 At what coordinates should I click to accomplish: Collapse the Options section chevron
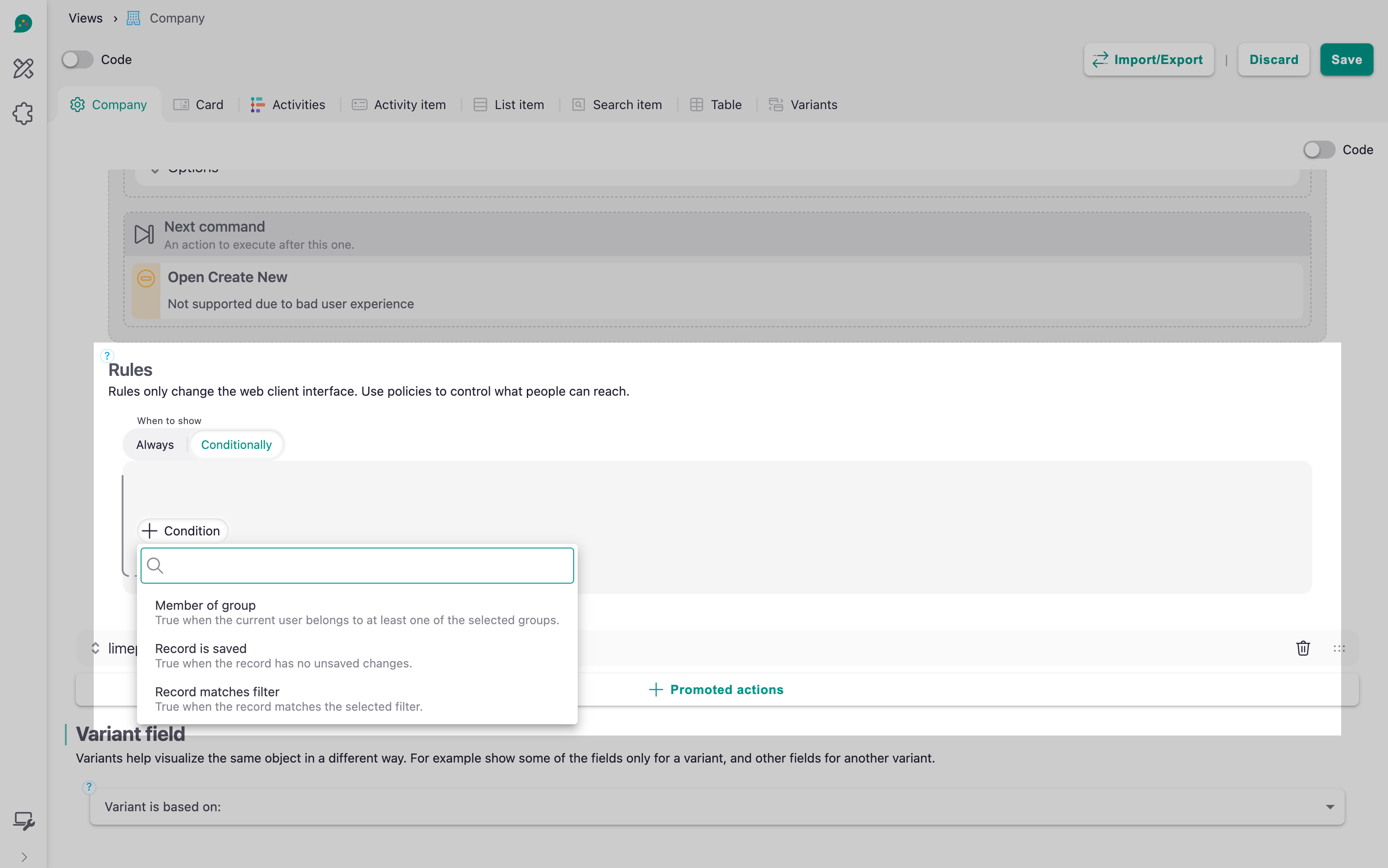(155, 170)
